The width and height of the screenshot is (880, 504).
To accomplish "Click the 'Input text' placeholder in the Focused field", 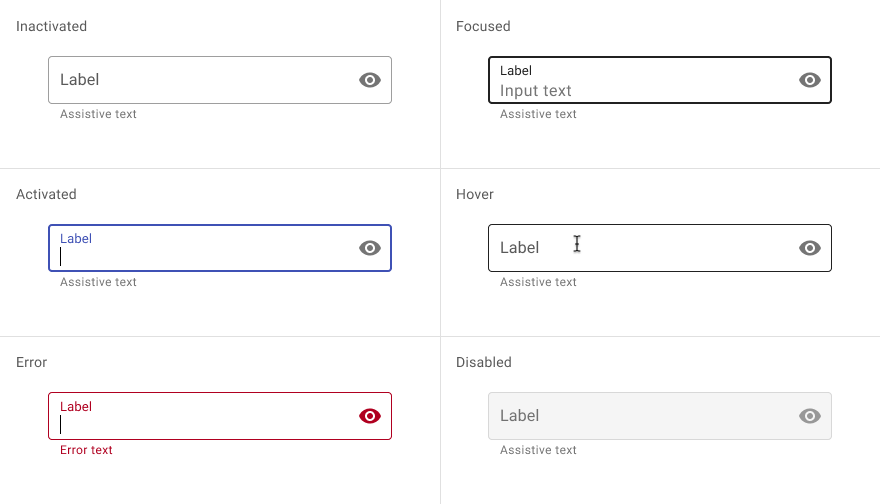I will click(535, 91).
